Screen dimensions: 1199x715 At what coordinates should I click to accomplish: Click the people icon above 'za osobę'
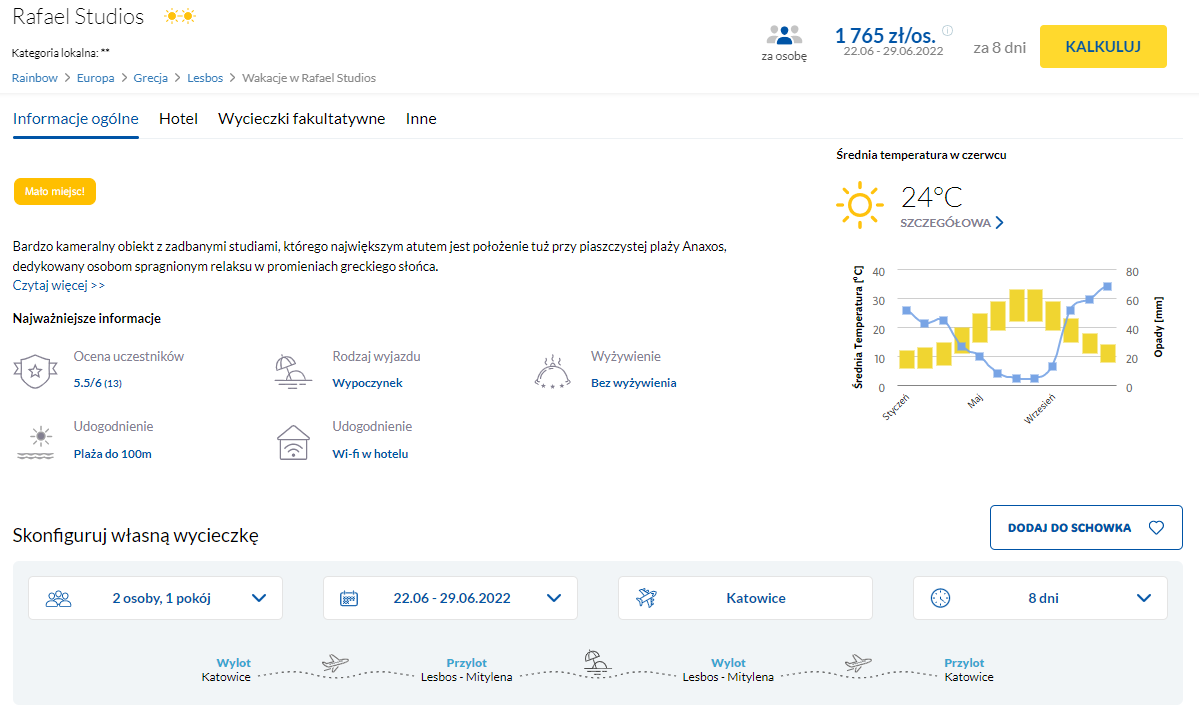click(x=784, y=35)
